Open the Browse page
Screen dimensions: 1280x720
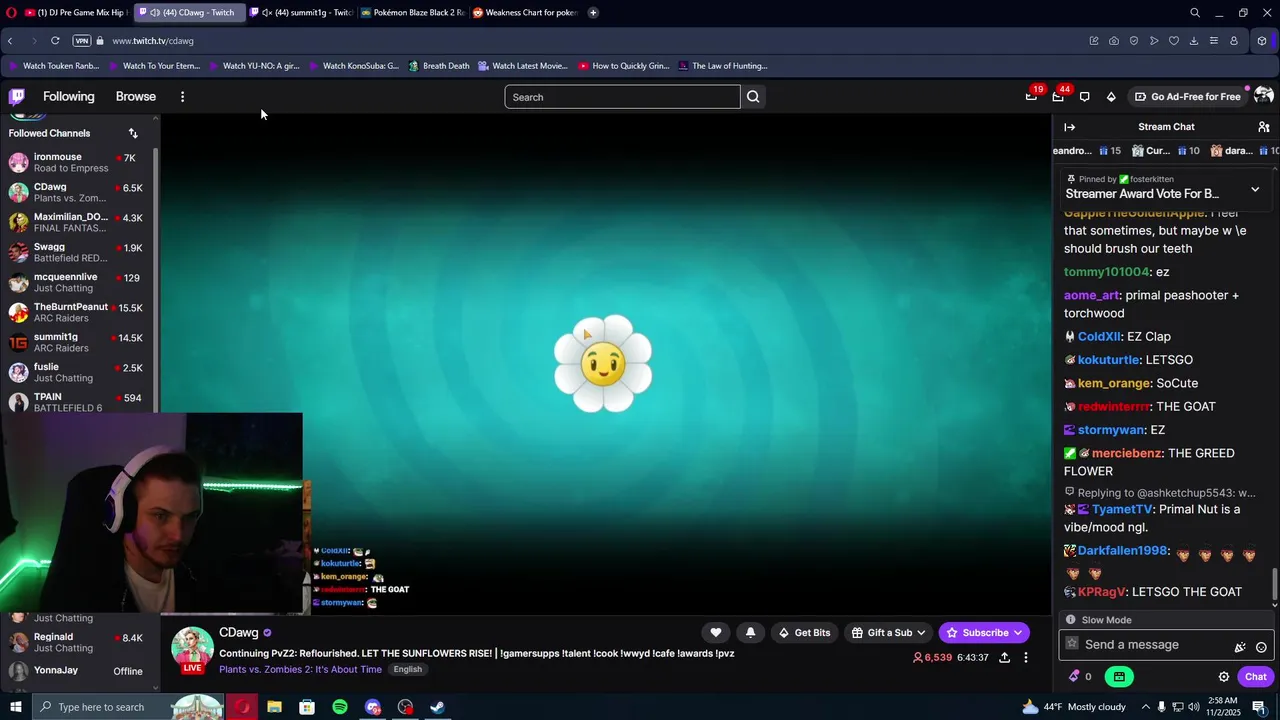(136, 97)
